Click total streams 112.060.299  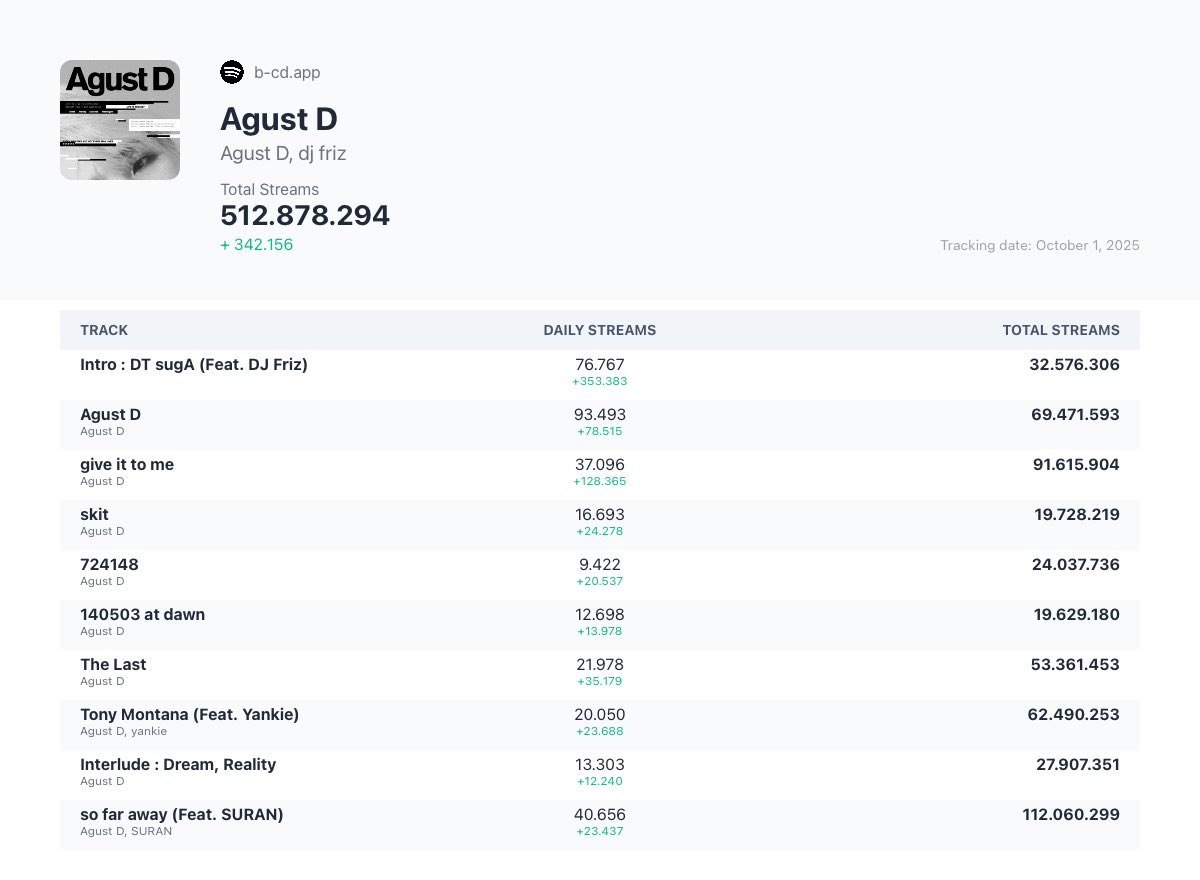click(1071, 815)
